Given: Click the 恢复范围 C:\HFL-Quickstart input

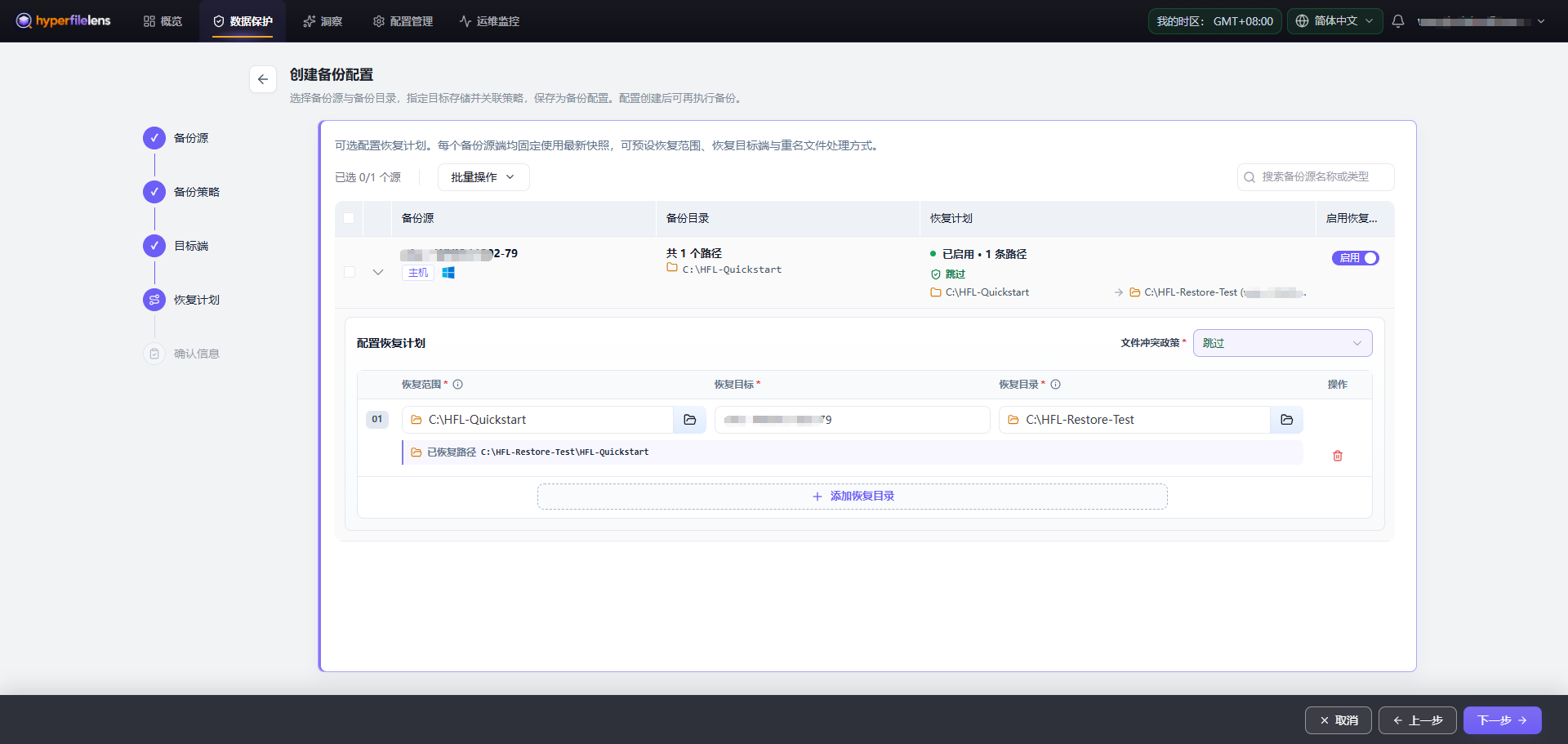Looking at the screenshot, I should [537, 420].
